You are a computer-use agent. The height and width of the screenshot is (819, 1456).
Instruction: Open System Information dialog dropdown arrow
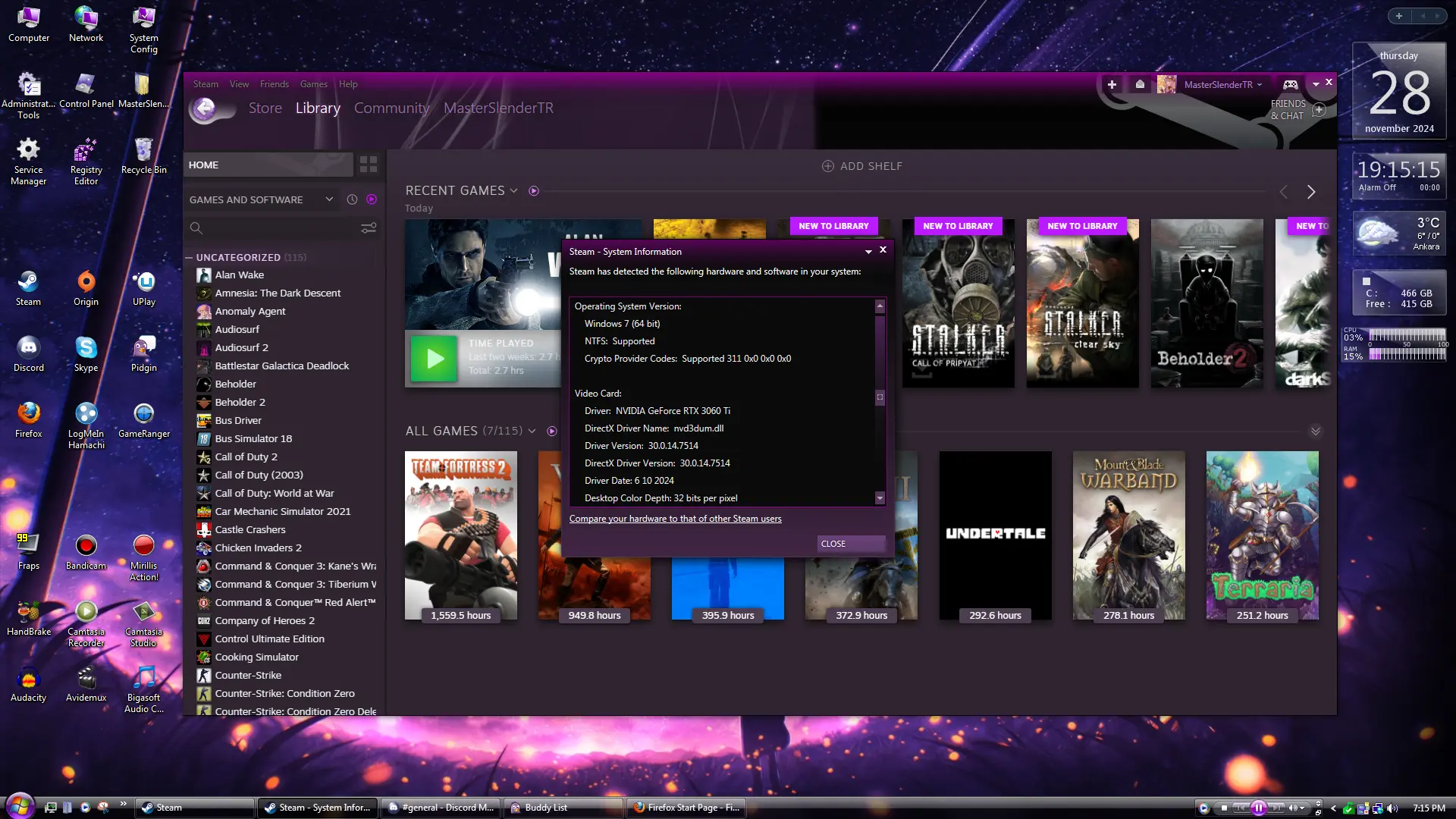tap(868, 251)
